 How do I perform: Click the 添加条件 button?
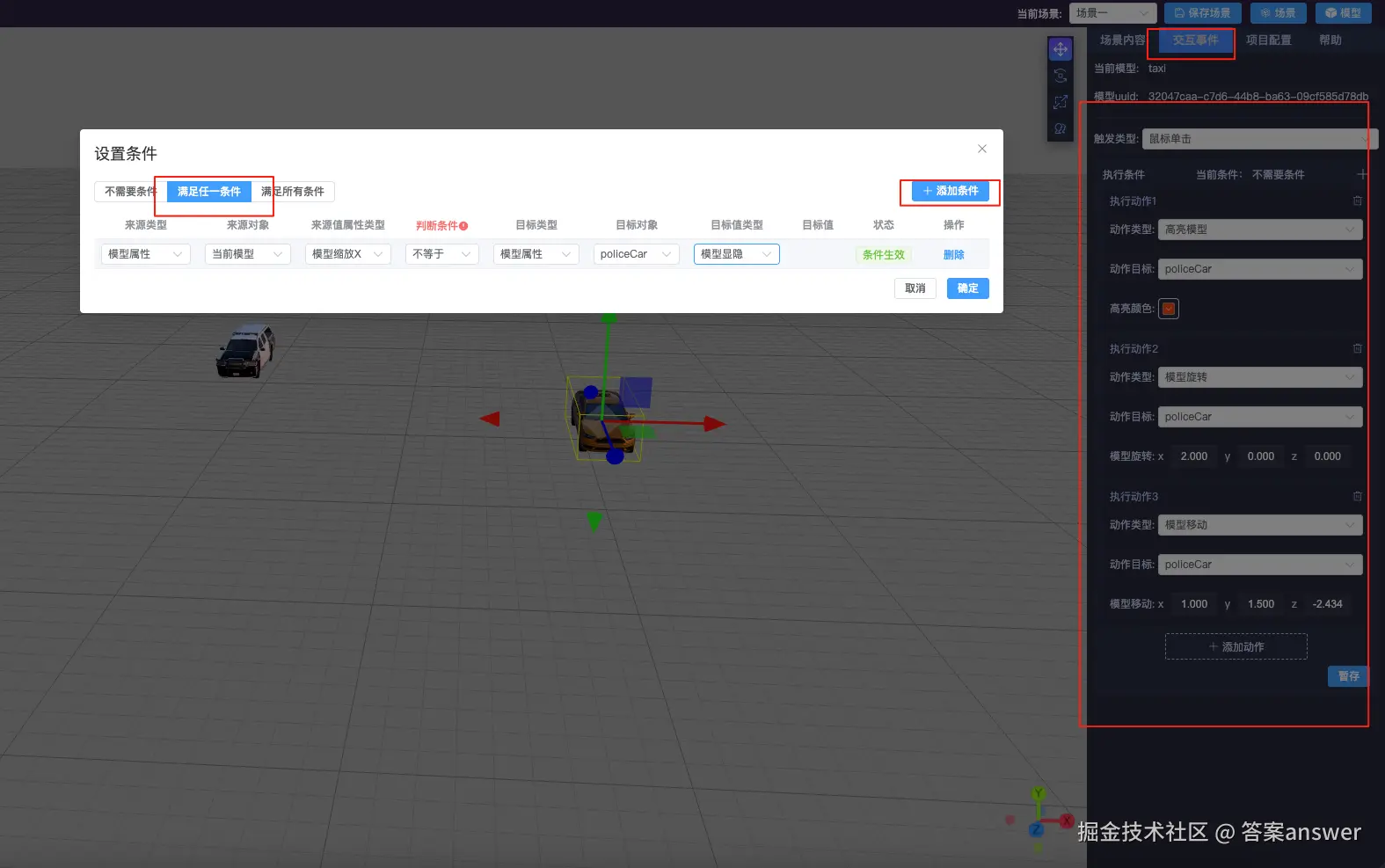tap(951, 191)
